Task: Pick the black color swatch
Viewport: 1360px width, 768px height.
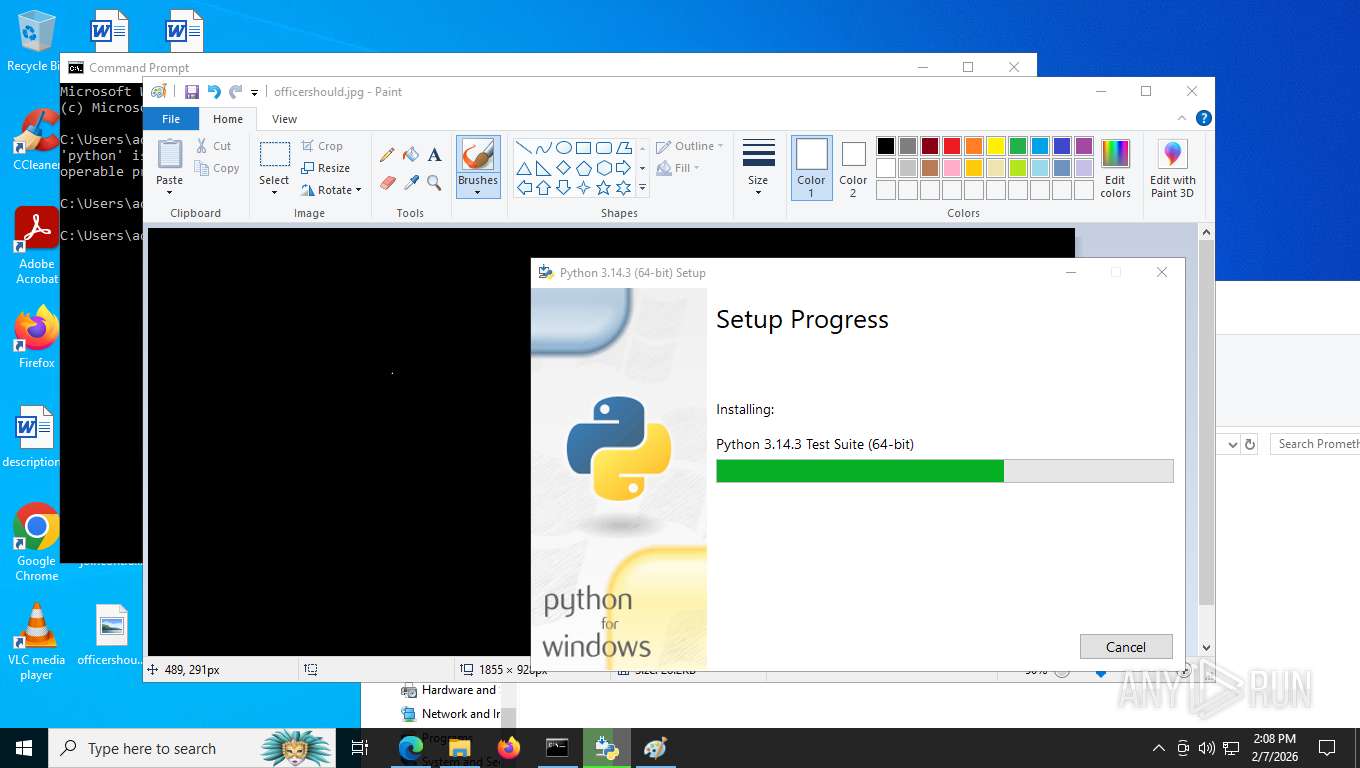Action: coord(886,146)
